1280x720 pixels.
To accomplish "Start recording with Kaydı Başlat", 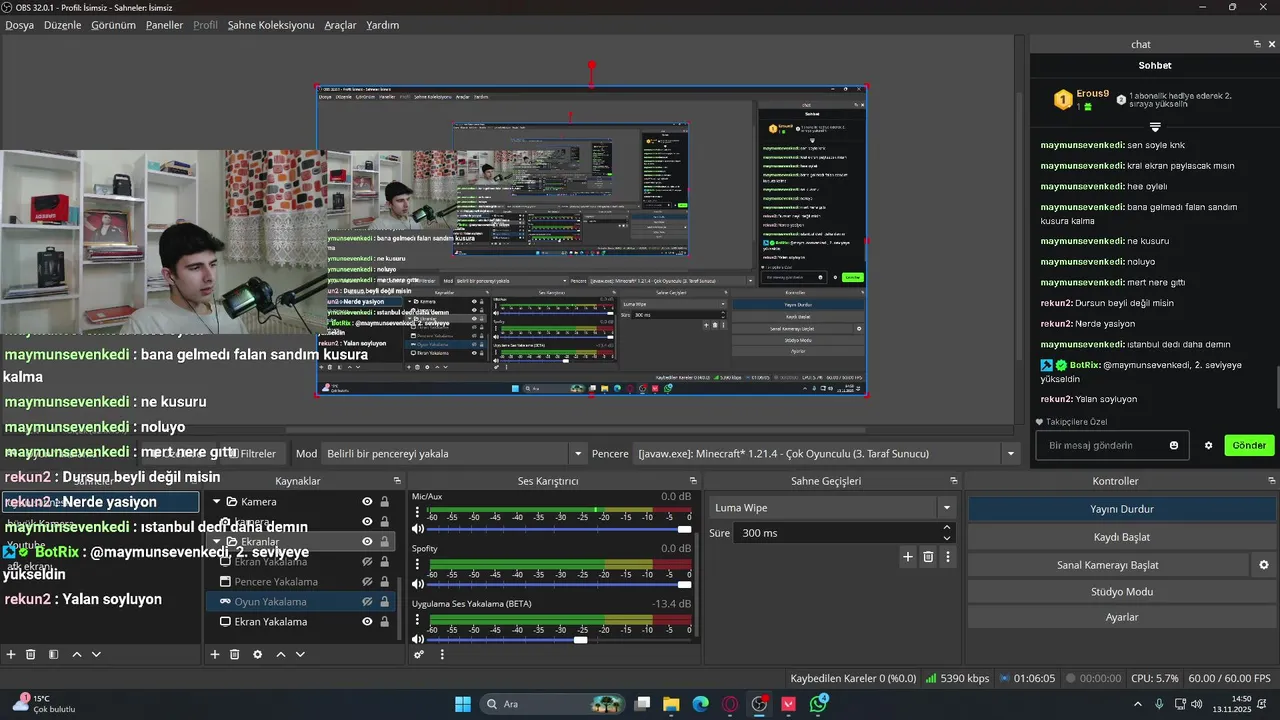I will click(1122, 537).
